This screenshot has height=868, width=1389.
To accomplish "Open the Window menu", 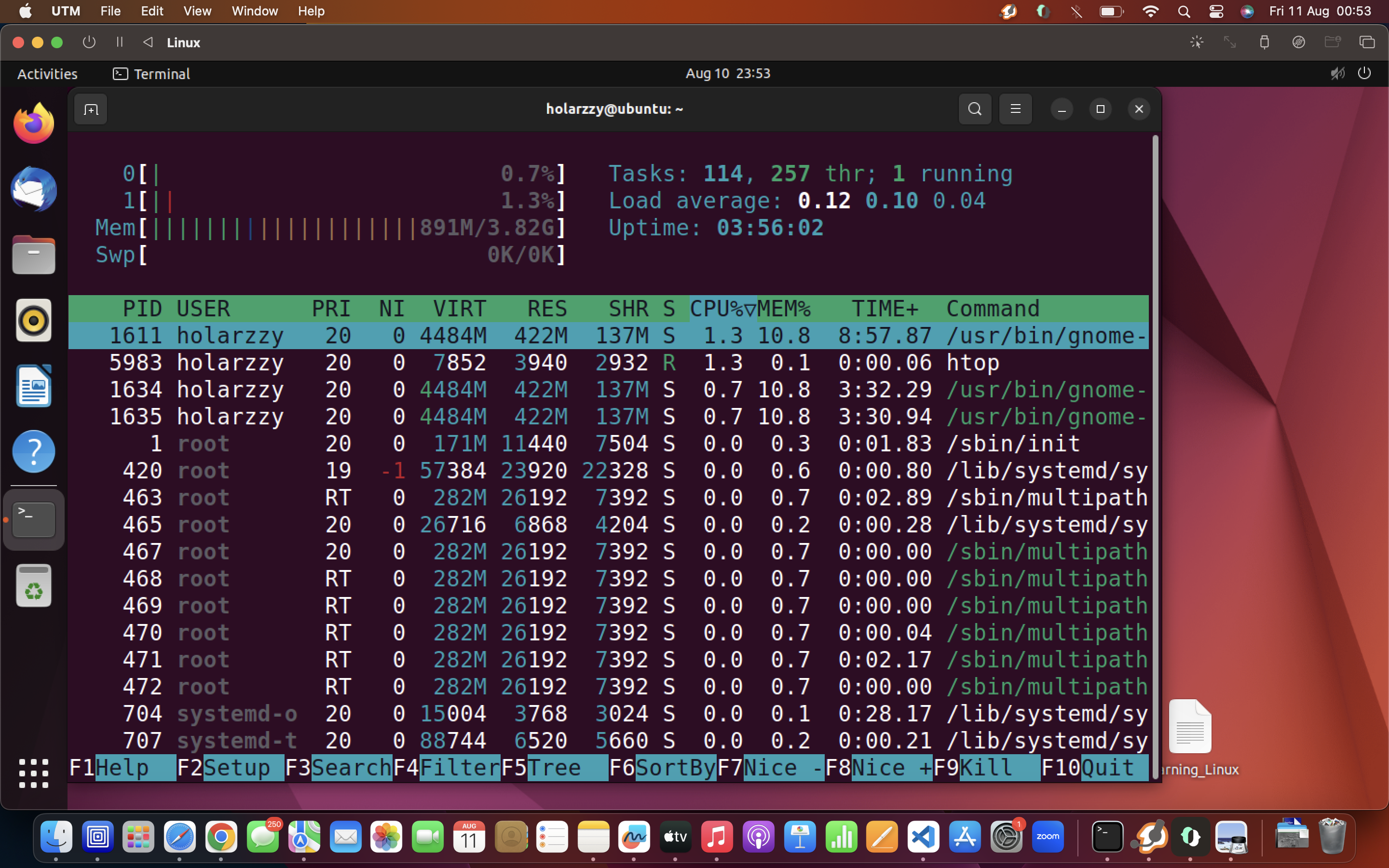I will point(255,11).
